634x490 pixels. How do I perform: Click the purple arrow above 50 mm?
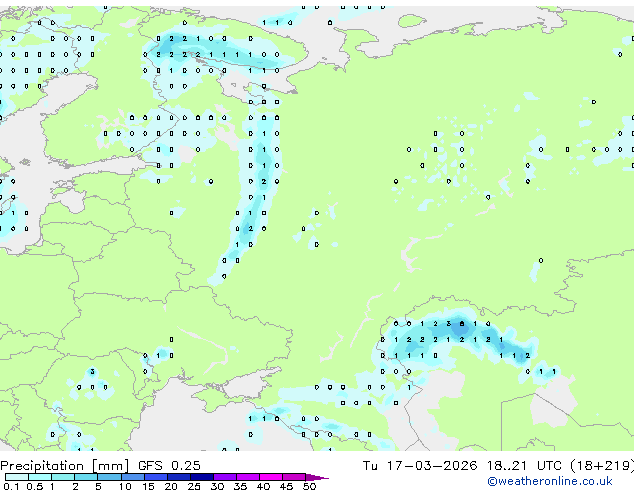tap(317, 477)
